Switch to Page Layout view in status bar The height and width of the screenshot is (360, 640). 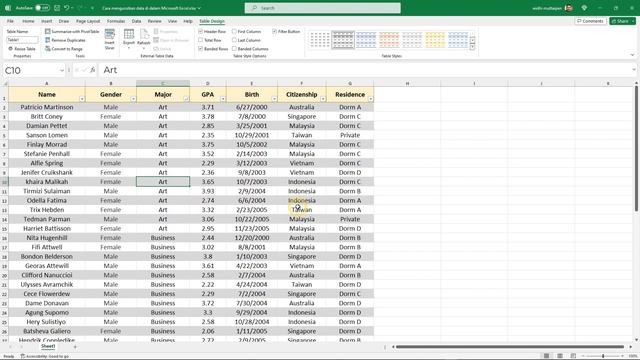pyautogui.click(x=560, y=356)
